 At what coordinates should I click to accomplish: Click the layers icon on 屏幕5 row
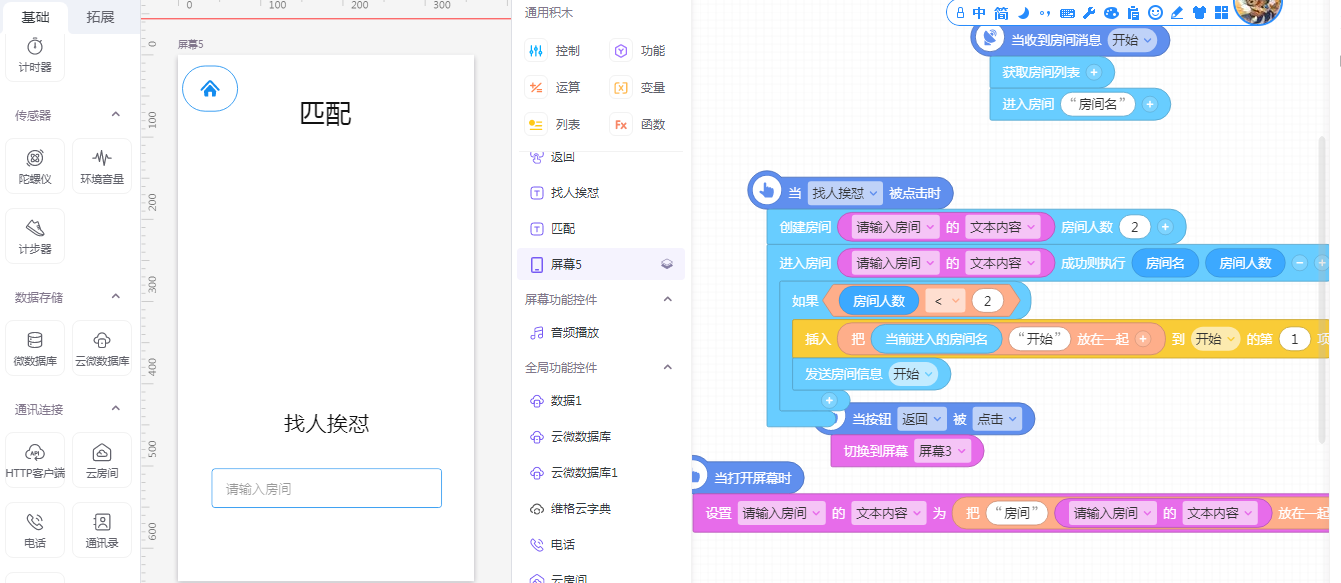pos(667,264)
